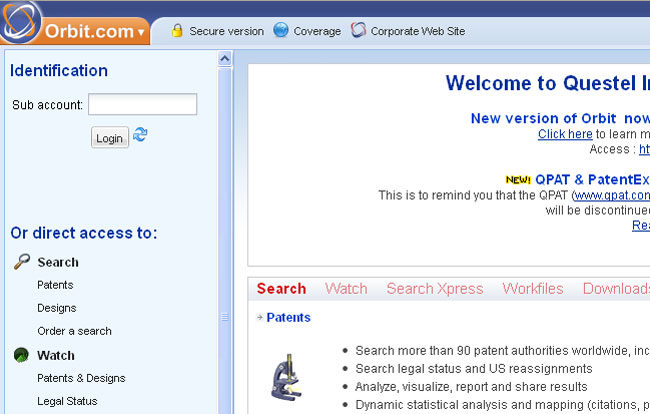Click the 'Analyze, visualize, report and share results' text
Viewport: 650px width, 414px height.
tap(471, 387)
